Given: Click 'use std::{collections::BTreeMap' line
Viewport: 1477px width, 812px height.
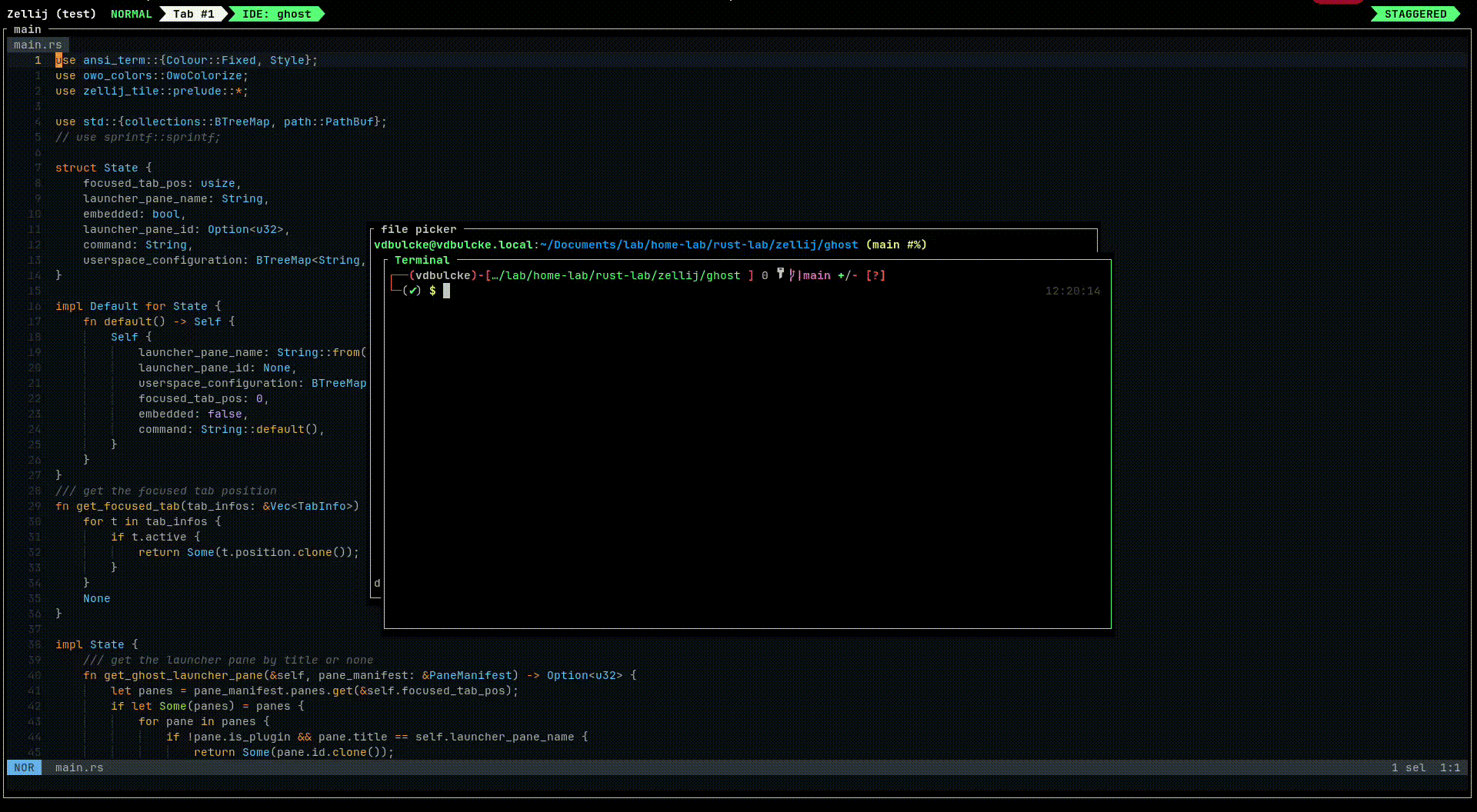Looking at the screenshot, I should click(221, 121).
